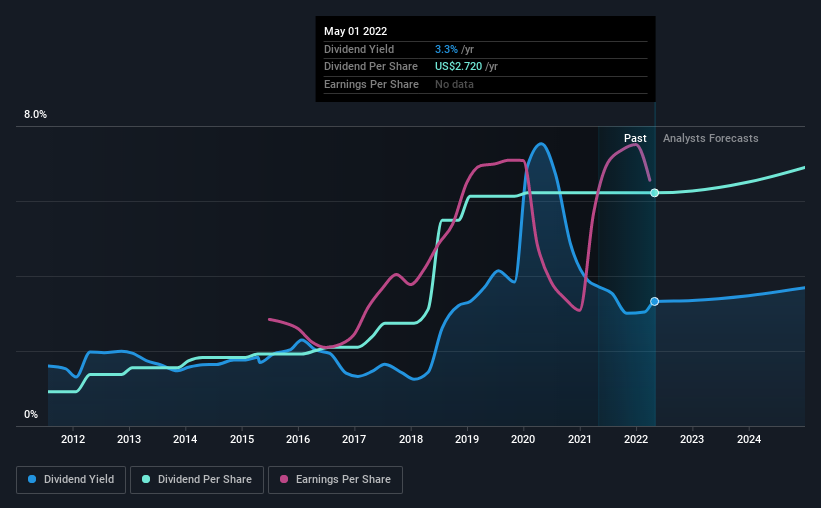Click the 2016 x-axis year label
821x508 pixels.
tap(298, 439)
